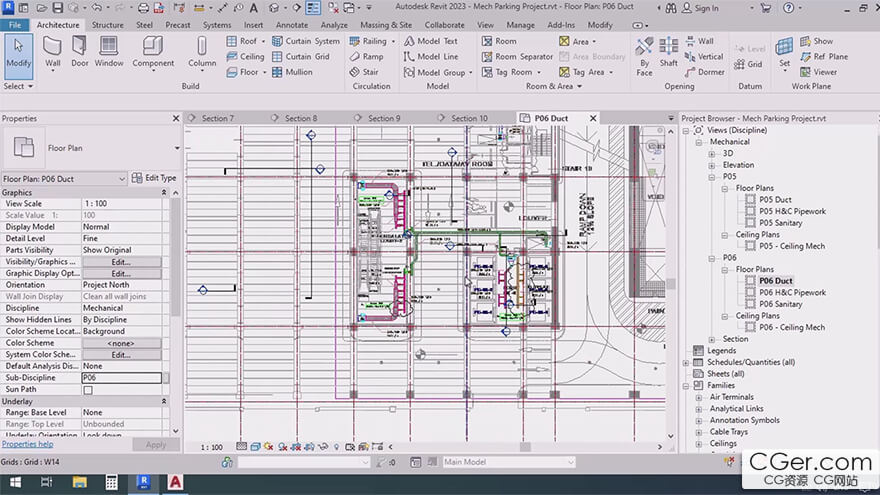Select the Ramp tool

[366, 57]
